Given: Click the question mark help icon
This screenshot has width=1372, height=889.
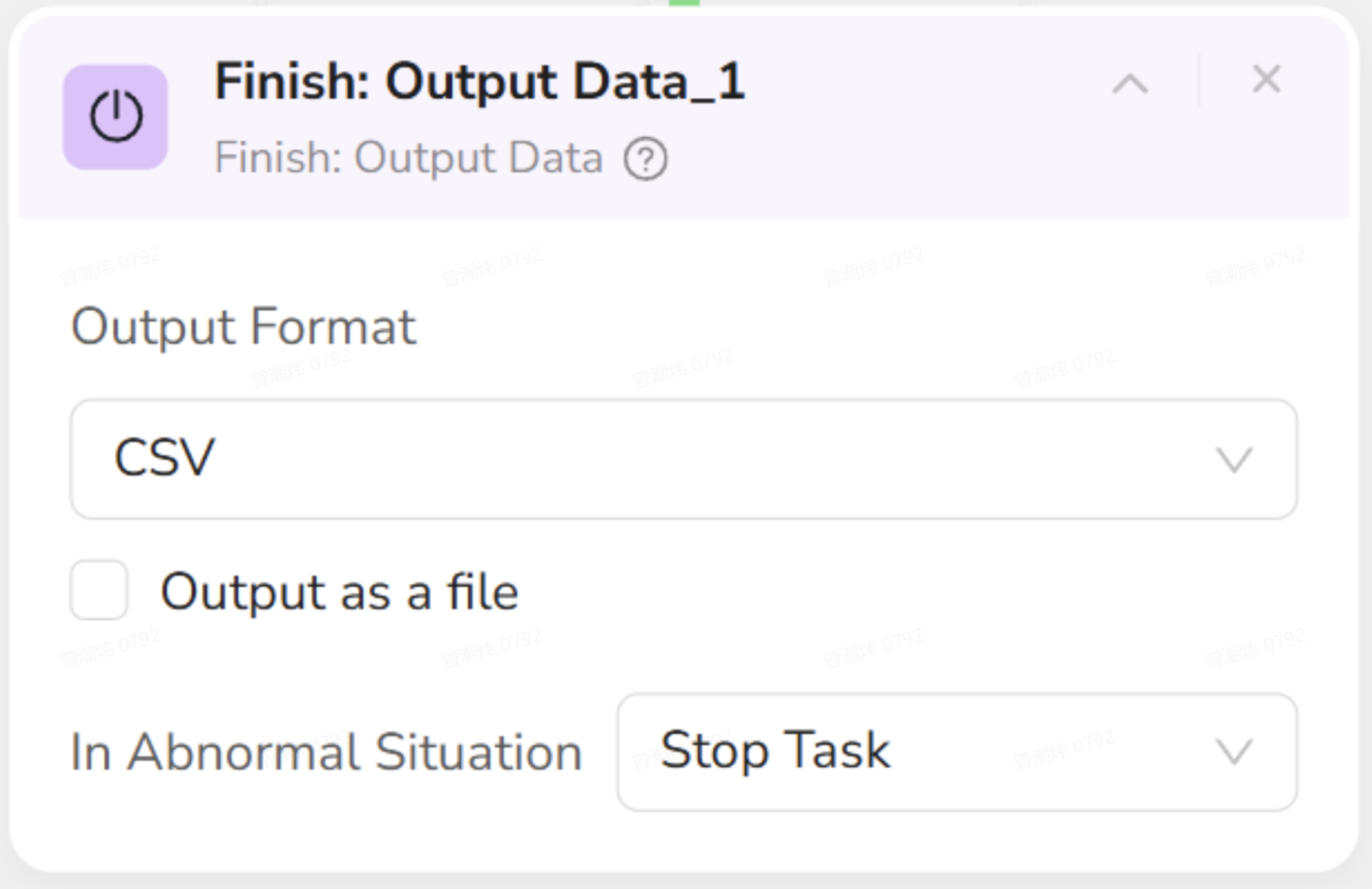Looking at the screenshot, I should [x=645, y=158].
